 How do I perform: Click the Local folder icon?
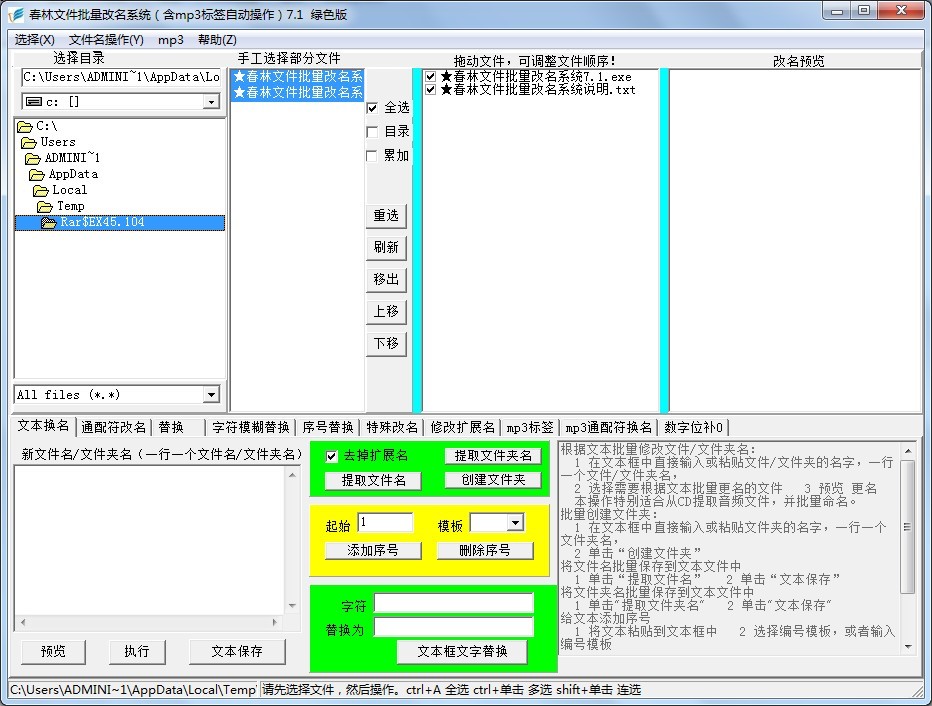pyautogui.click(x=41, y=190)
